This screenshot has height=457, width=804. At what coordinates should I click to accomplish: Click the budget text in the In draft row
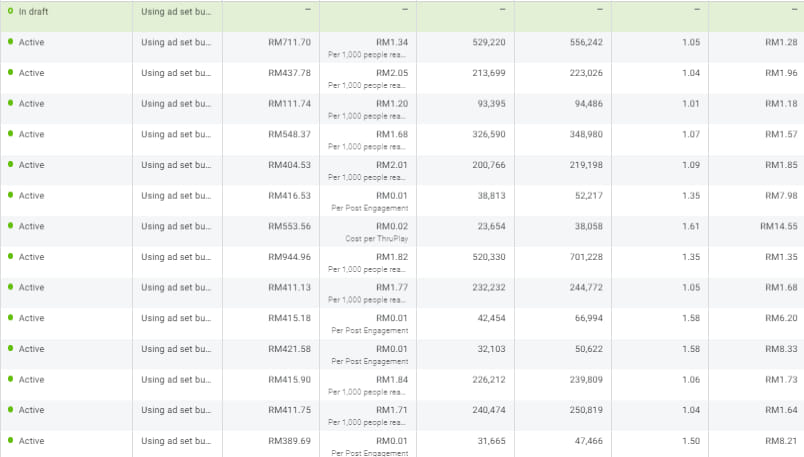pos(176,12)
